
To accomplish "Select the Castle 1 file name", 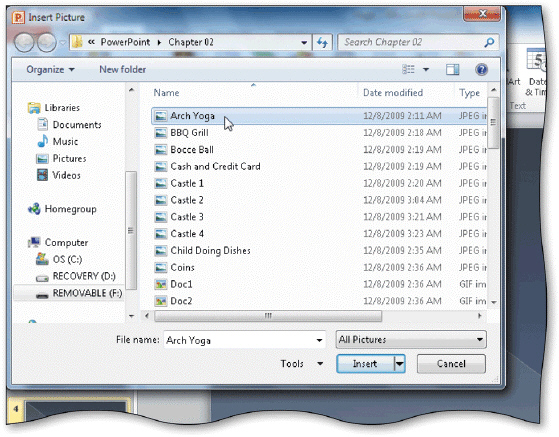I will 187,183.
